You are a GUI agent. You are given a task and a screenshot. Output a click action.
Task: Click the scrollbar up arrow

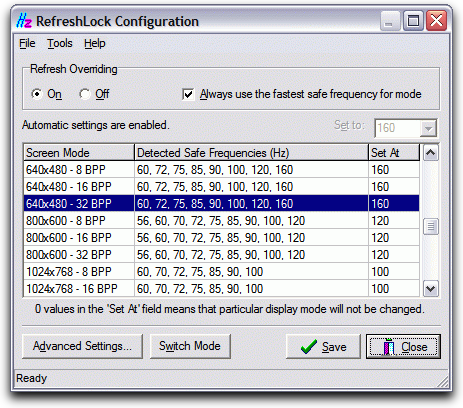(431, 153)
